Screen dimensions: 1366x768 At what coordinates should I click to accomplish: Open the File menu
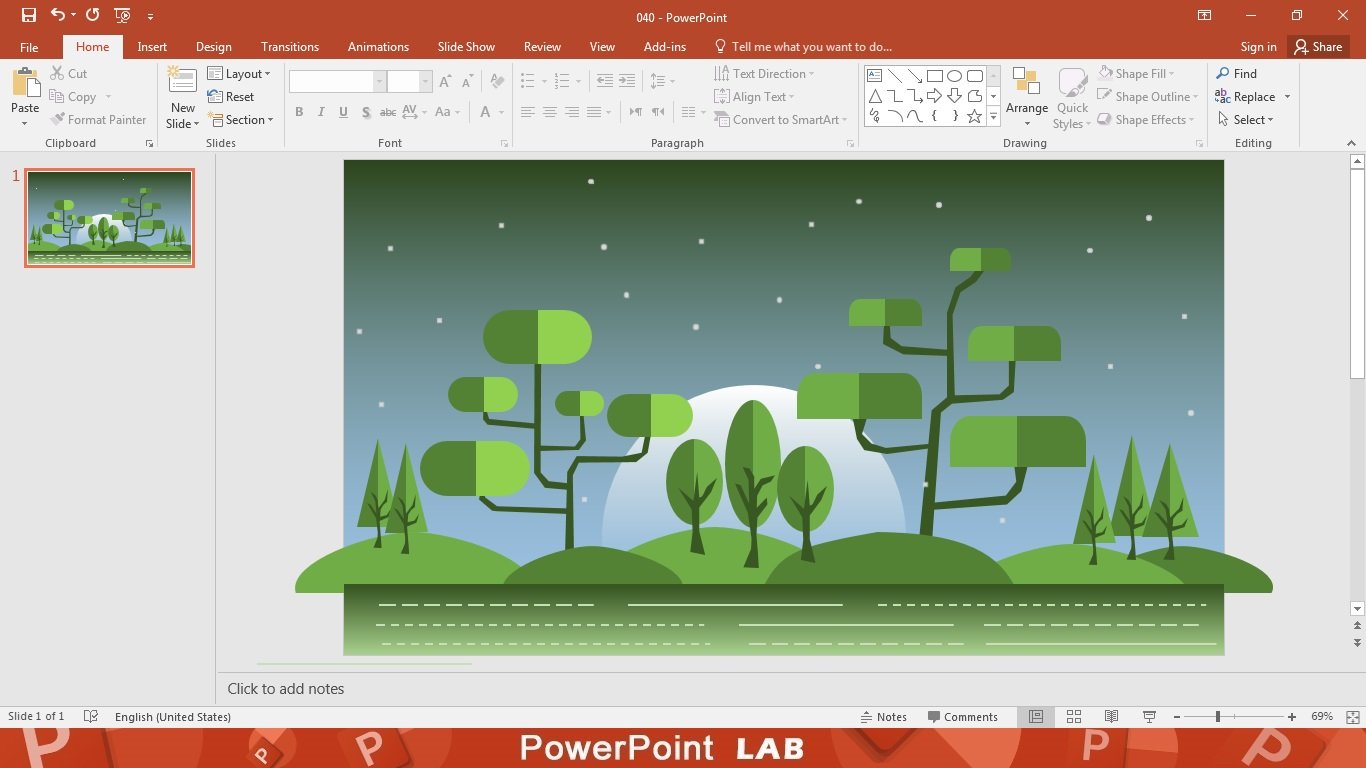coord(29,47)
